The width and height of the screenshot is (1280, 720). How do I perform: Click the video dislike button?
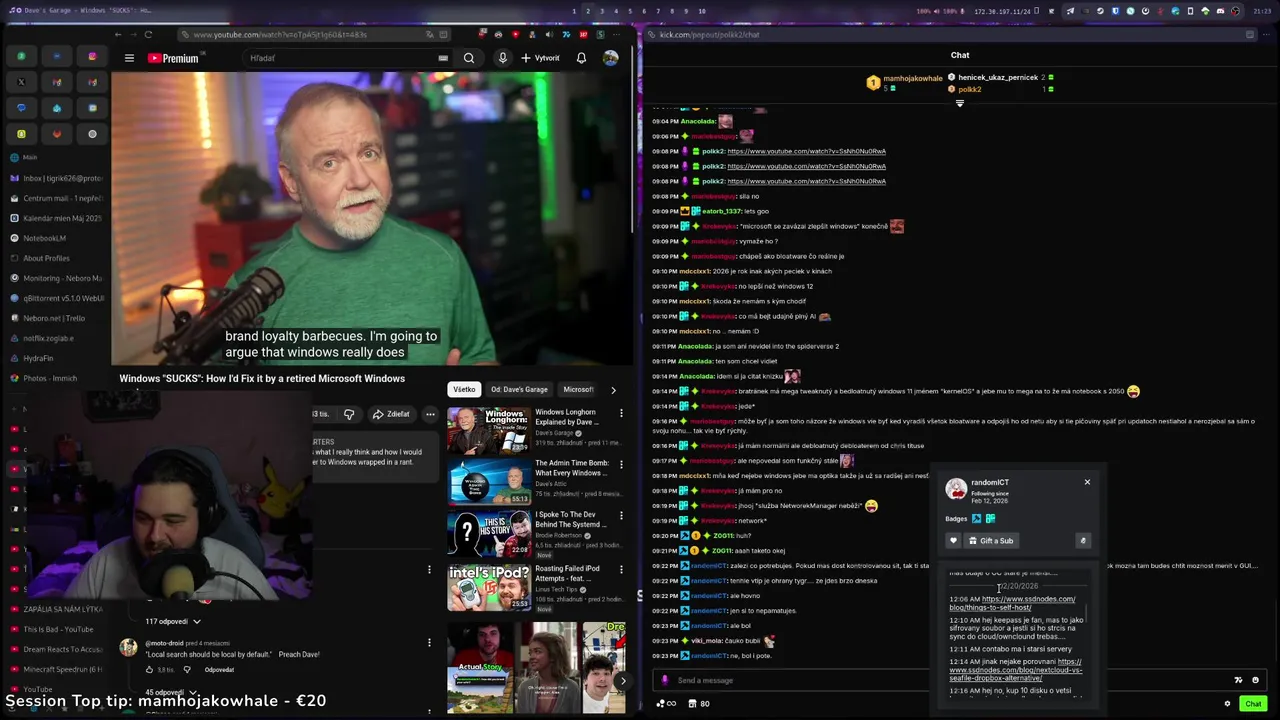349,414
